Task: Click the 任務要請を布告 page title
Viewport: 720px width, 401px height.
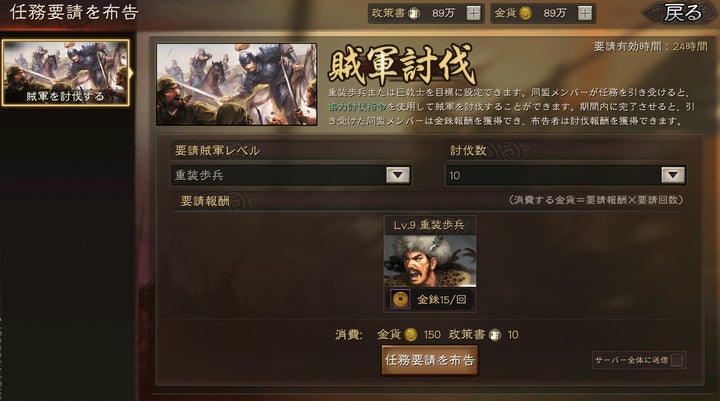Action: 74,12
